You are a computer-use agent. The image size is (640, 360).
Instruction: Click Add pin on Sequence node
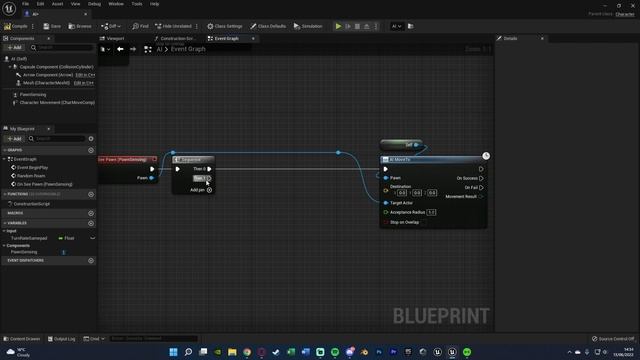pyautogui.click(x=201, y=190)
